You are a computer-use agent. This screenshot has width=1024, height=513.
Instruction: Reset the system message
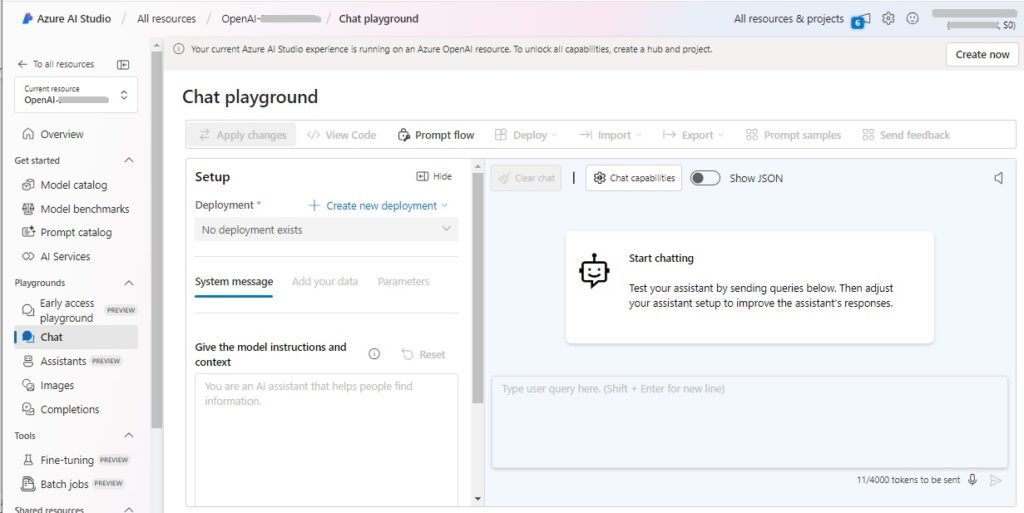pyautogui.click(x=423, y=354)
